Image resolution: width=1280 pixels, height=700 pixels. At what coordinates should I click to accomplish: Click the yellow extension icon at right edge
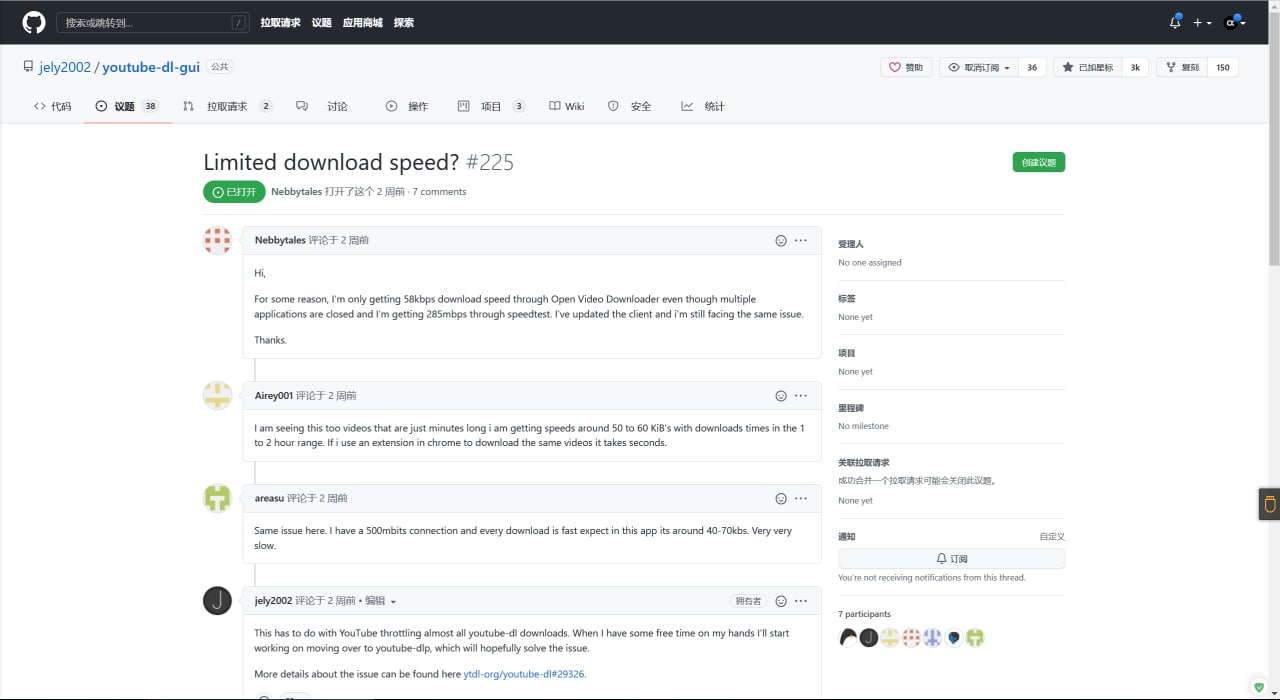click(x=1270, y=504)
